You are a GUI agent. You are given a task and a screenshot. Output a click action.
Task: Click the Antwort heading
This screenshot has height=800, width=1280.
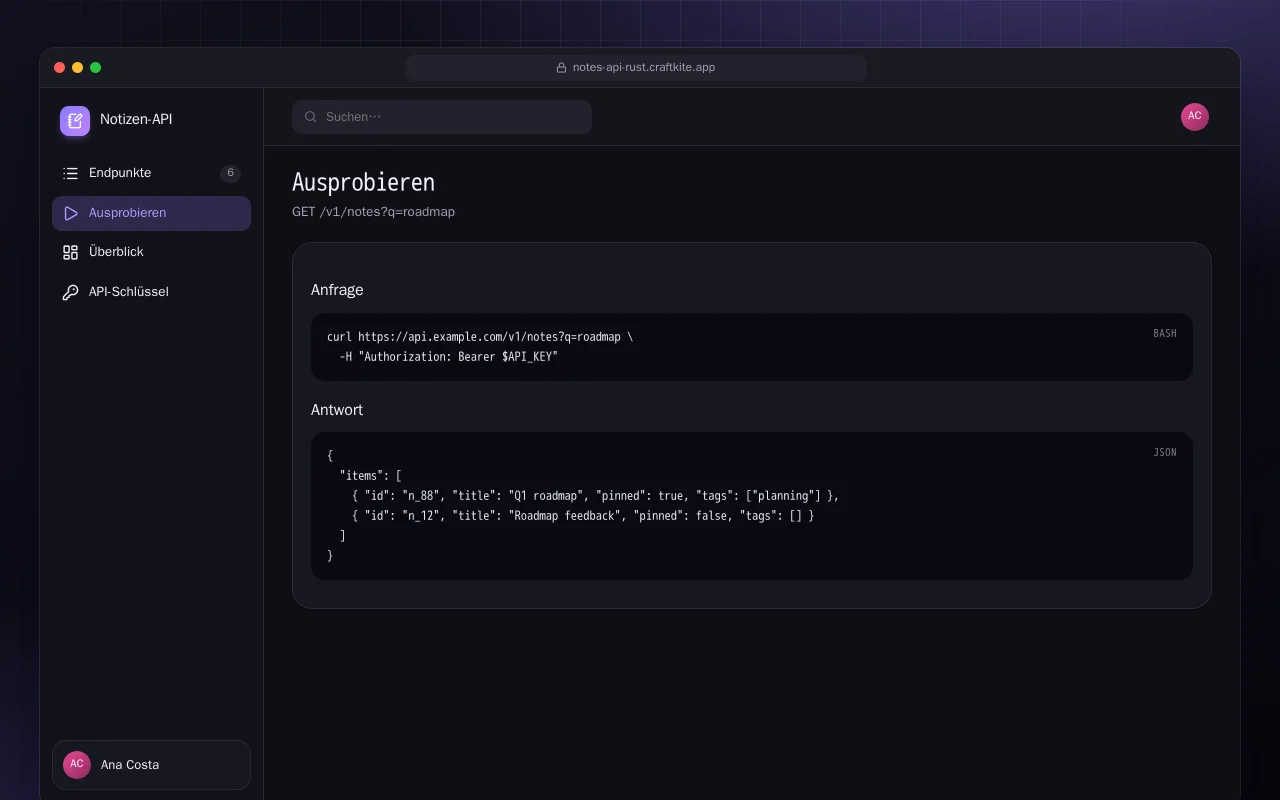[337, 410]
